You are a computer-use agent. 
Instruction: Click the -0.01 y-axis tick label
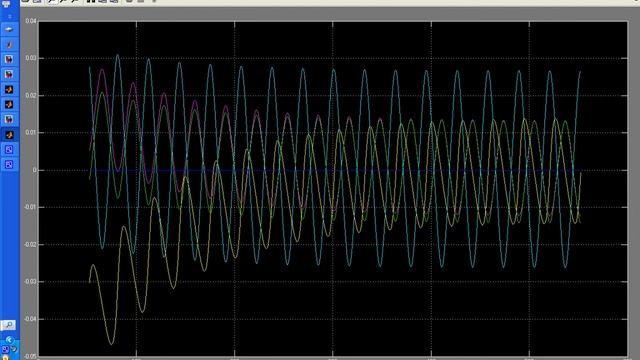(x=30, y=207)
